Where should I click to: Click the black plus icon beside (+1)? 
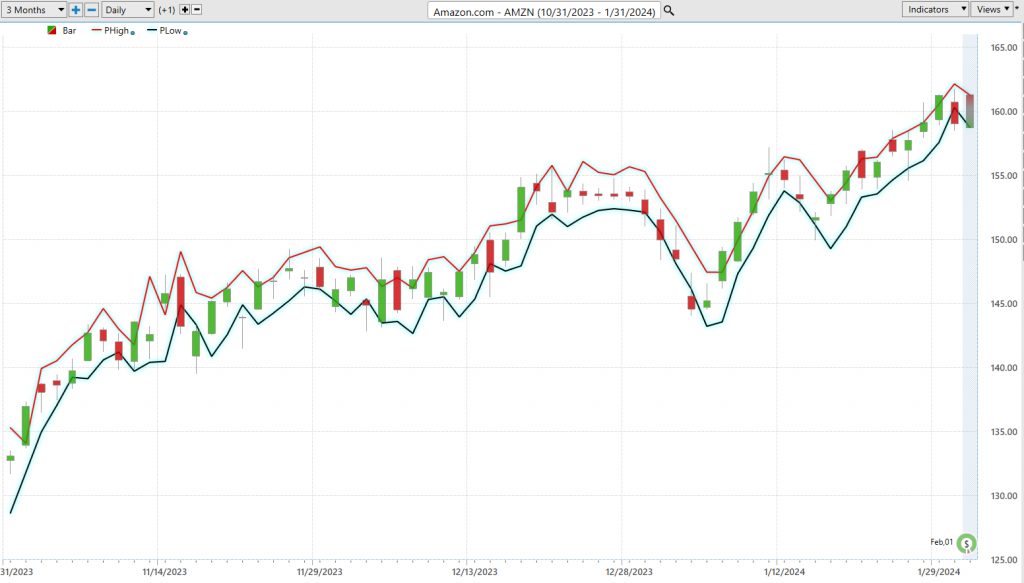(185, 10)
